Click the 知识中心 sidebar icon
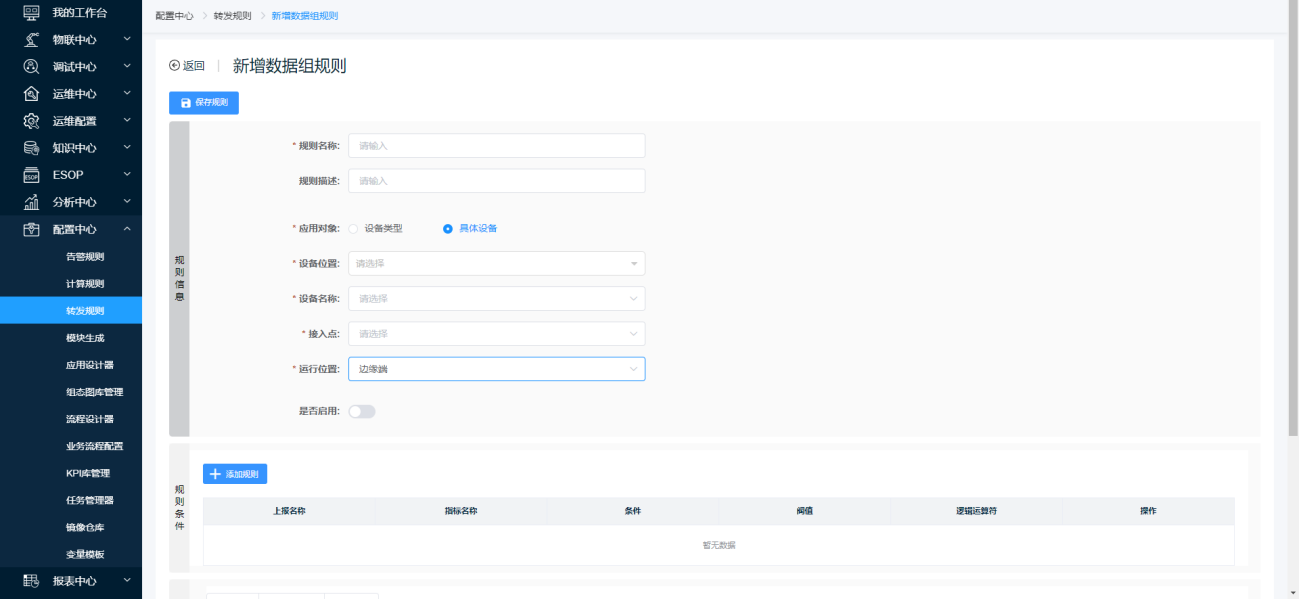The width and height of the screenshot is (1299, 599). [31, 148]
